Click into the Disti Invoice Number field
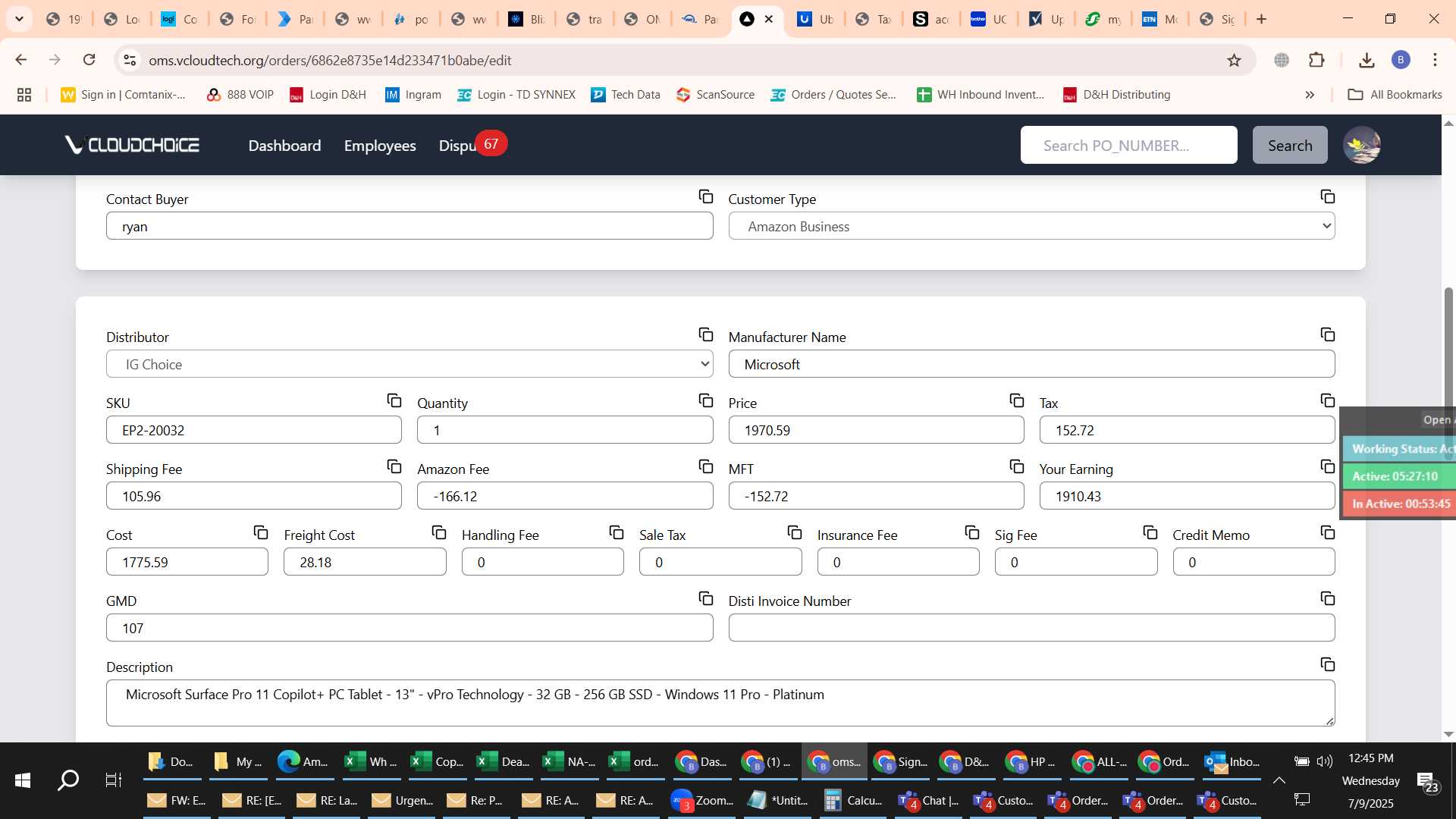This screenshot has width=1456, height=819. click(x=1031, y=628)
